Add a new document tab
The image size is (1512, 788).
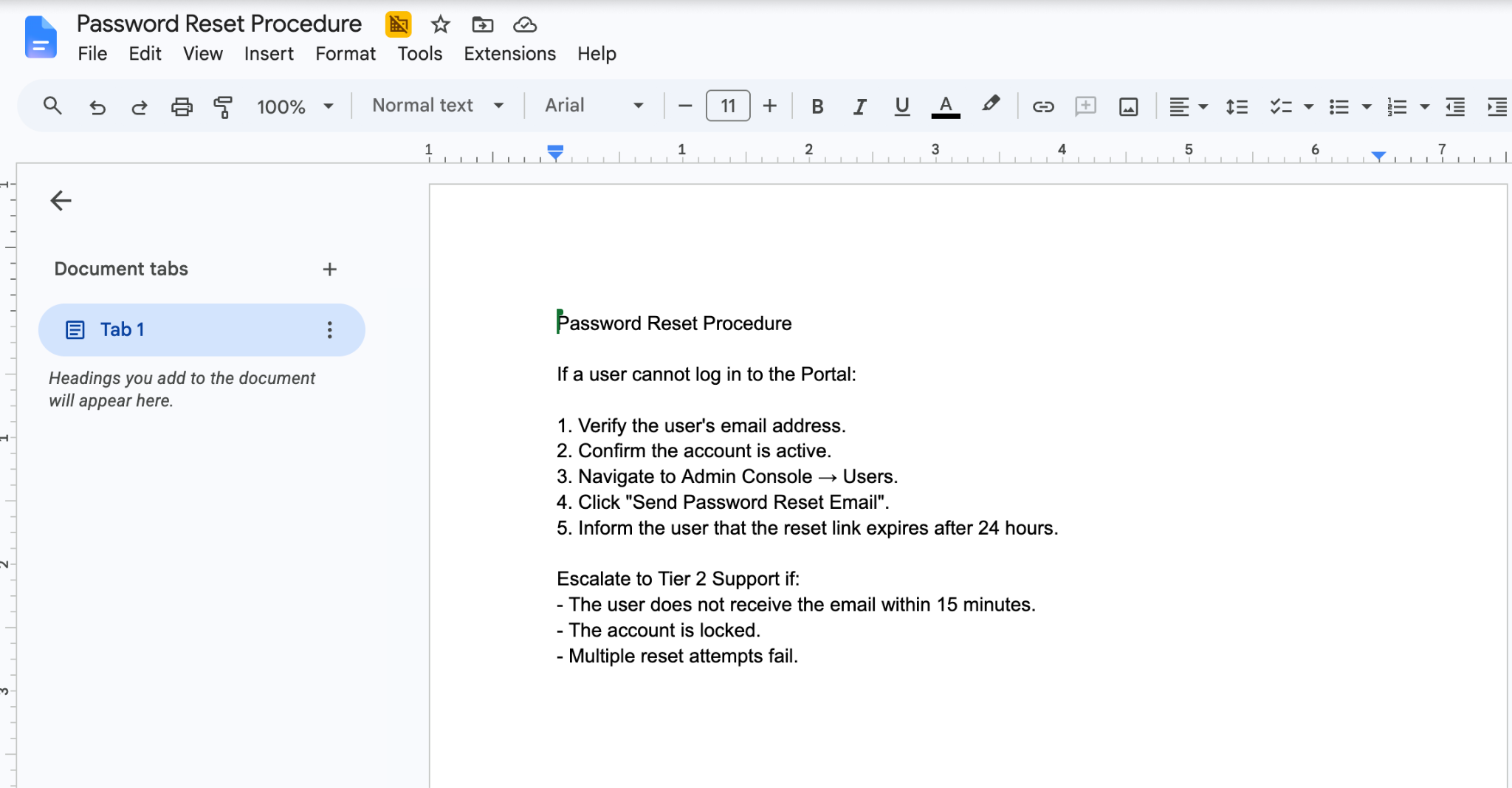click(330, 270)
